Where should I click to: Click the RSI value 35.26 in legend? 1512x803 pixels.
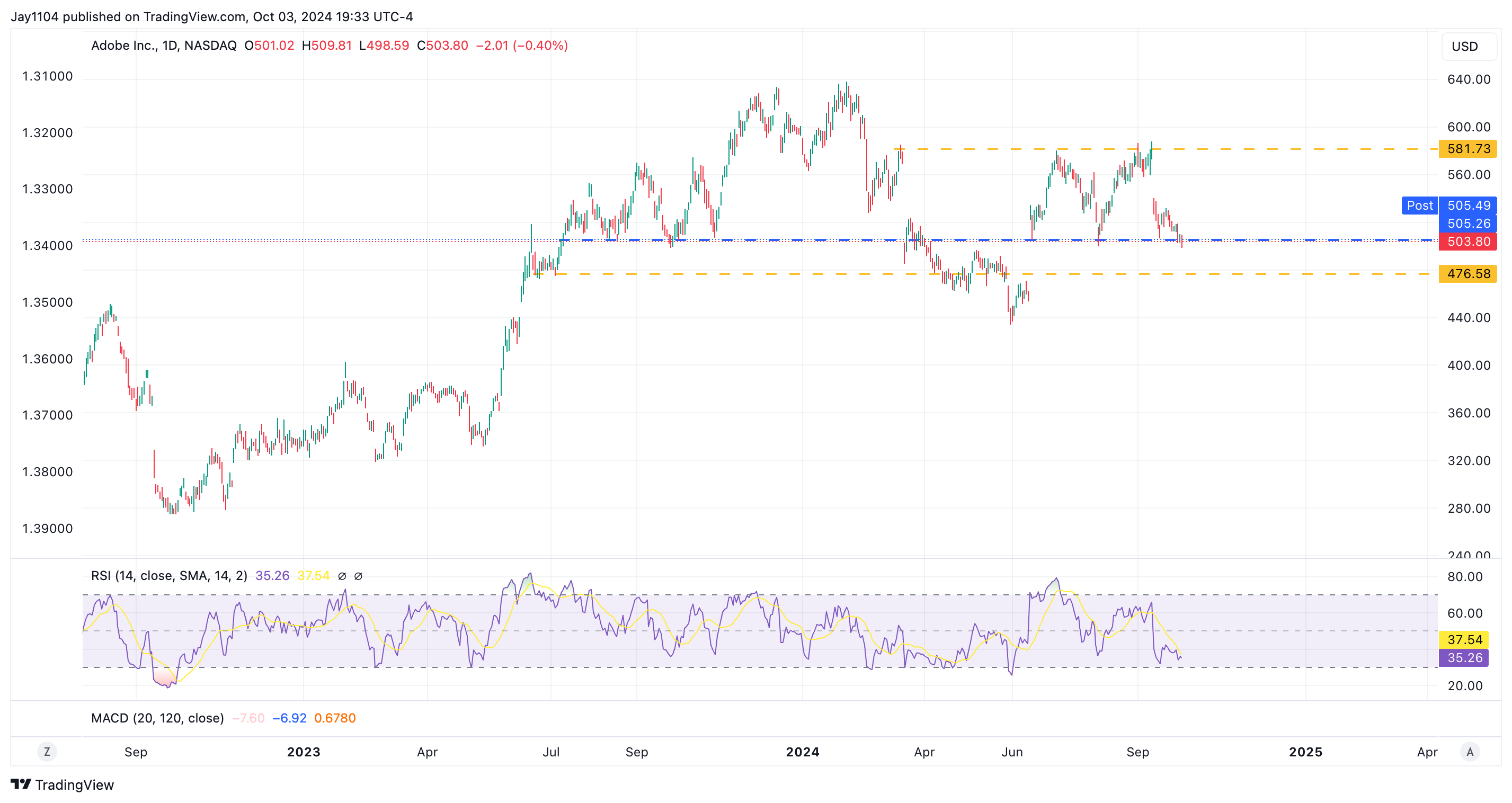tap(272, 576)
